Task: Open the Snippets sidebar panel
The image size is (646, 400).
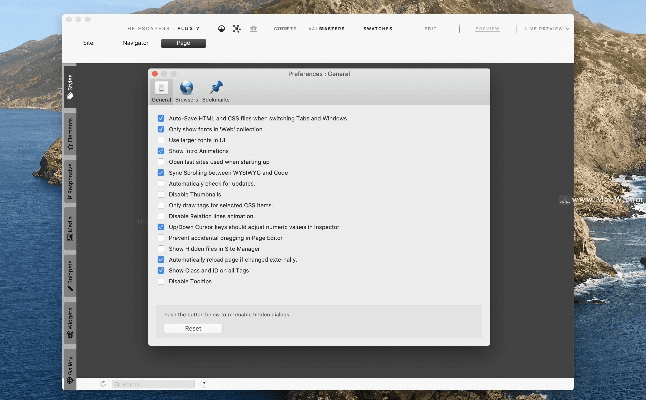Action: coord(70,275)
